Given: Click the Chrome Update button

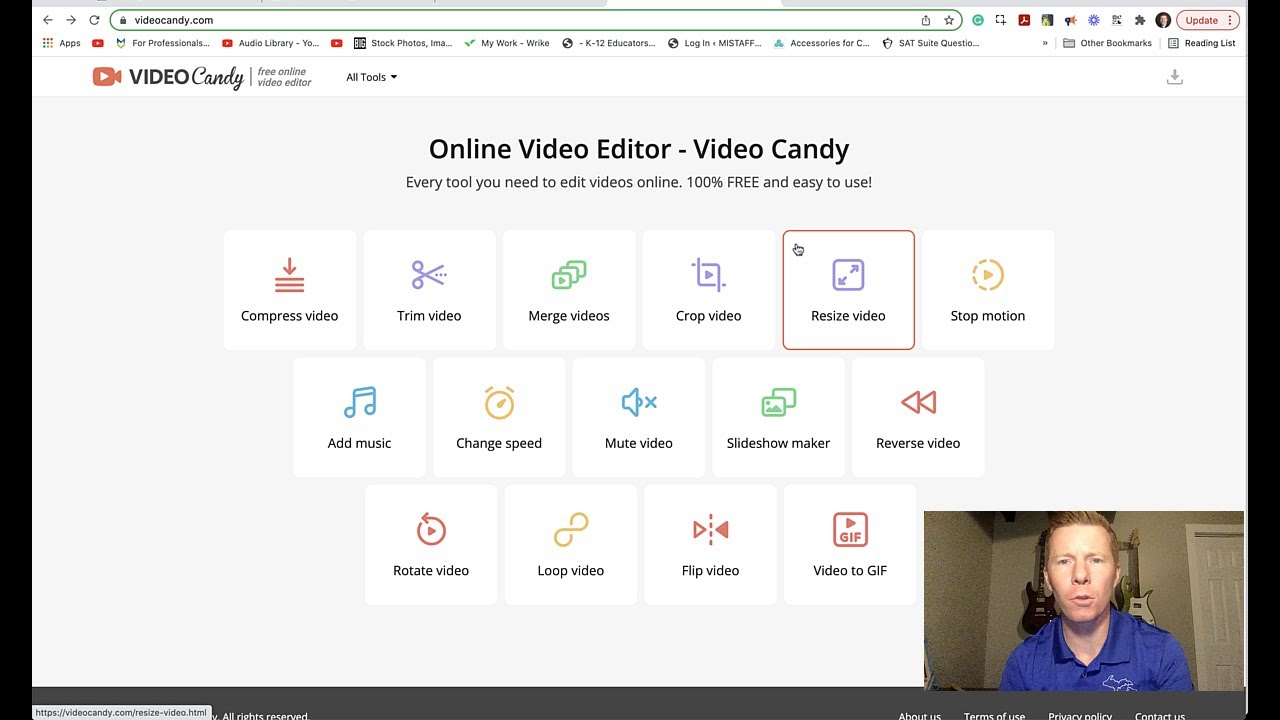Looking at the screenshot, I should [1208, 20].
